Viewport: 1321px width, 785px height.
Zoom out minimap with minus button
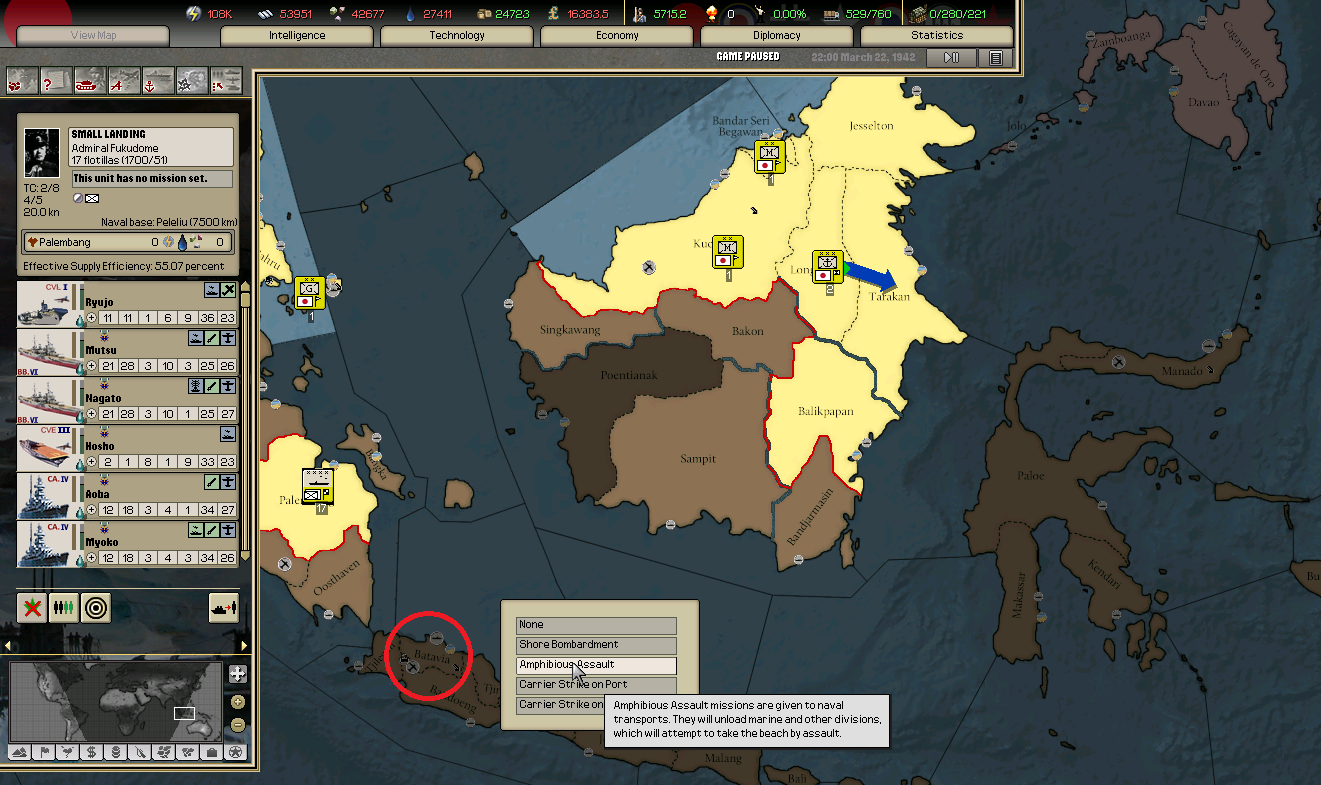point(237,725)
